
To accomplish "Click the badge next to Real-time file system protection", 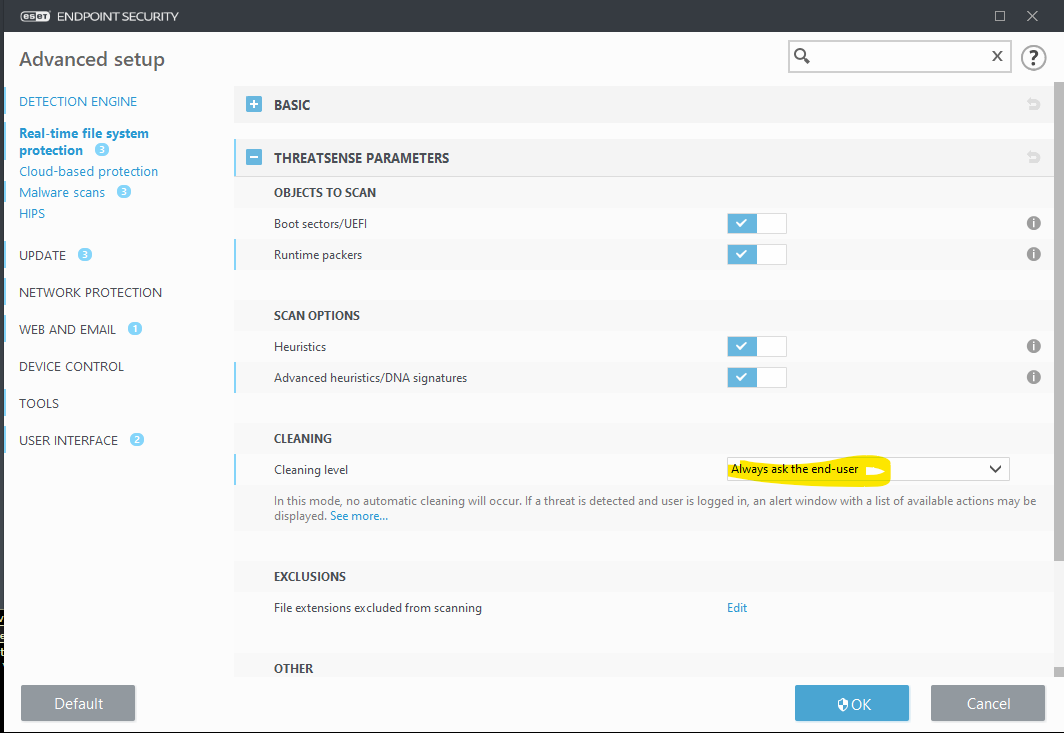I will (102, 150).
